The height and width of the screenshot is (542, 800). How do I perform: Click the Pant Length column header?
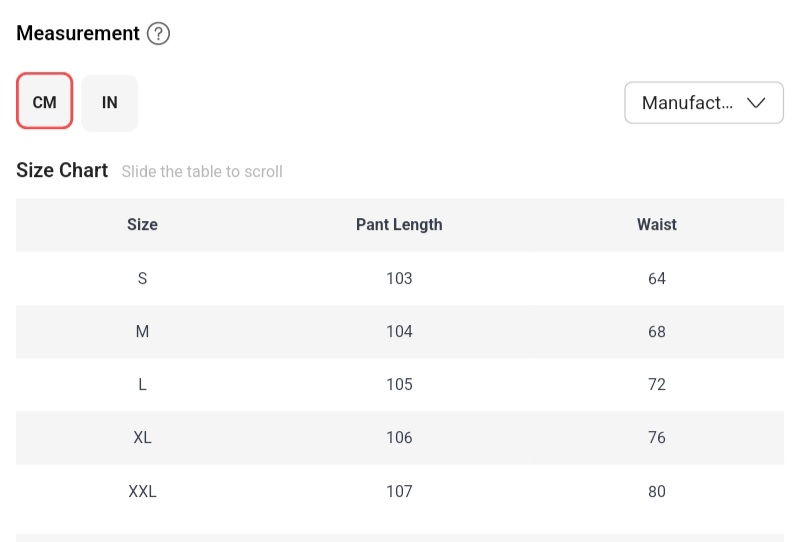click(x=399, y=225)
